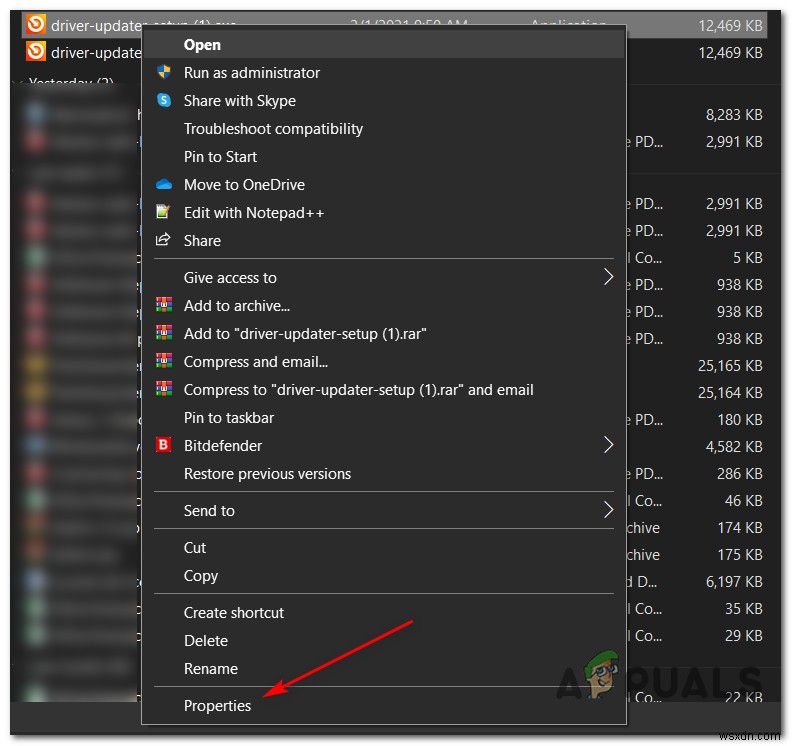Click the Notepad++ icon in menu
The image size is (792, 746).
point(163,212)
